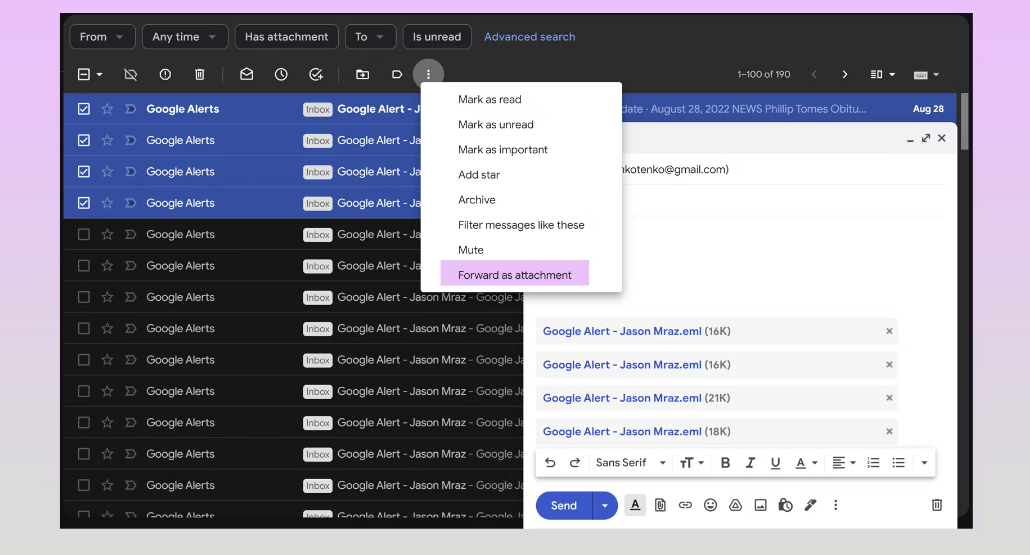Insert emoji in the compose window
The image size is (1030, 555).
(x=710, y=505)
